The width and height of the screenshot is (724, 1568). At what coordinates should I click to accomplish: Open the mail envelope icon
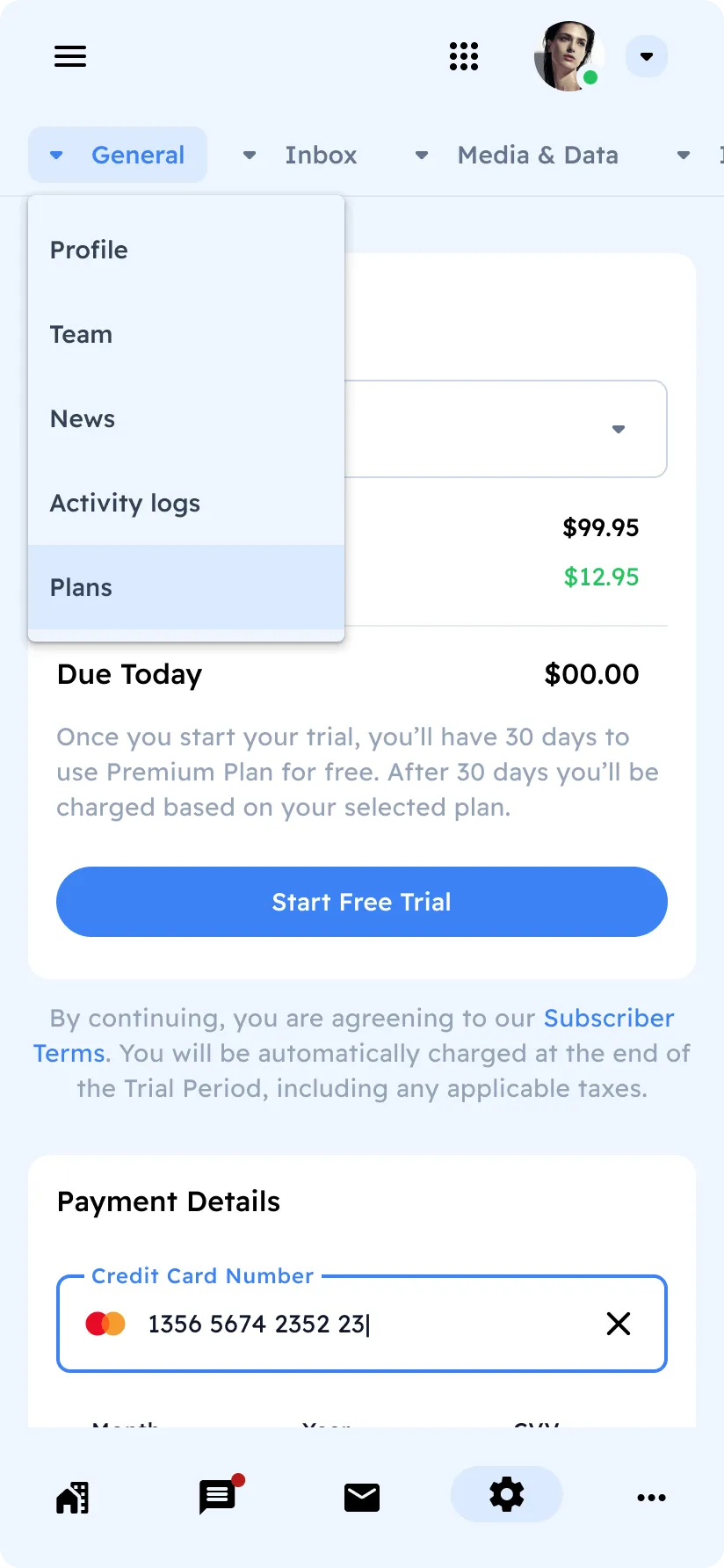(x=362, y=1497)
